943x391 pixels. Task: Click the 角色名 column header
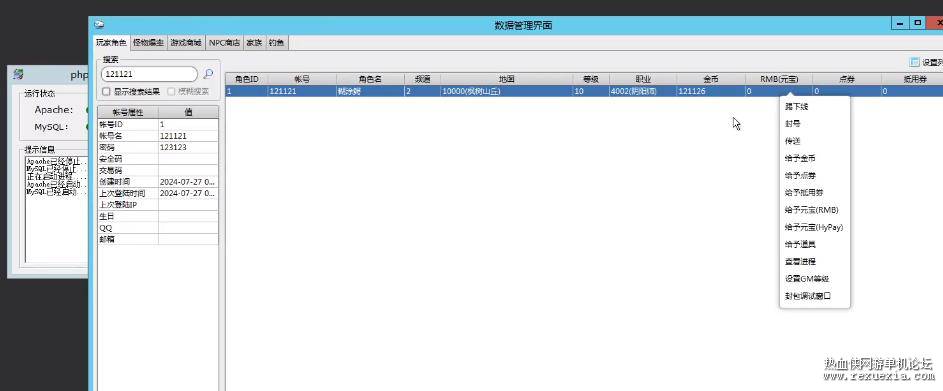click(370, 79)
